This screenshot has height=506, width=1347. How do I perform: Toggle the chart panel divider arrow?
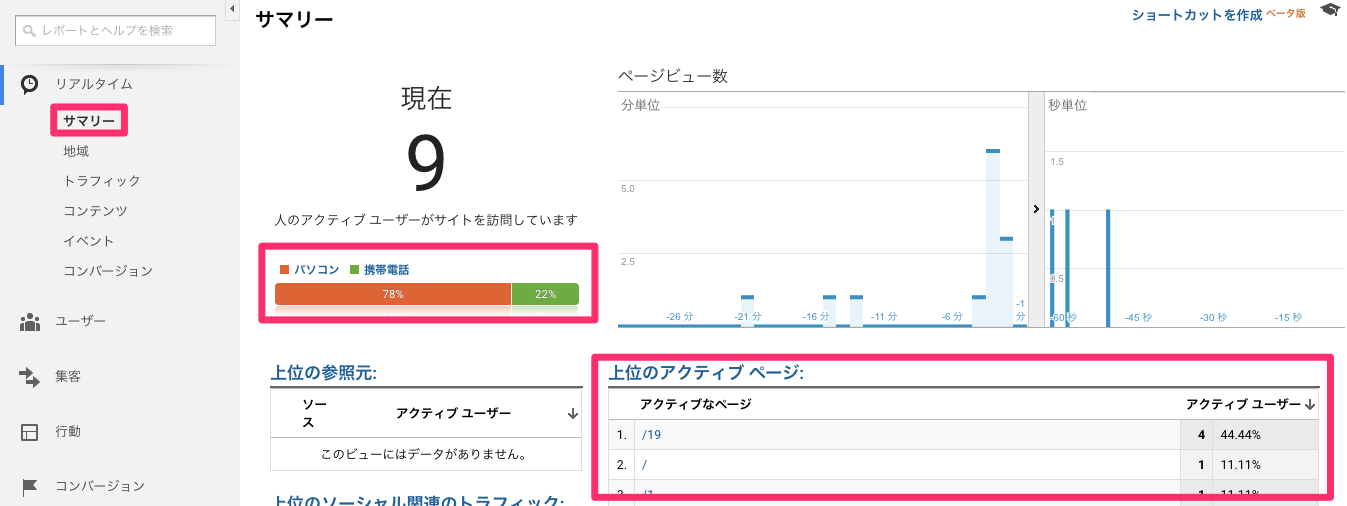pos(1036,209)
